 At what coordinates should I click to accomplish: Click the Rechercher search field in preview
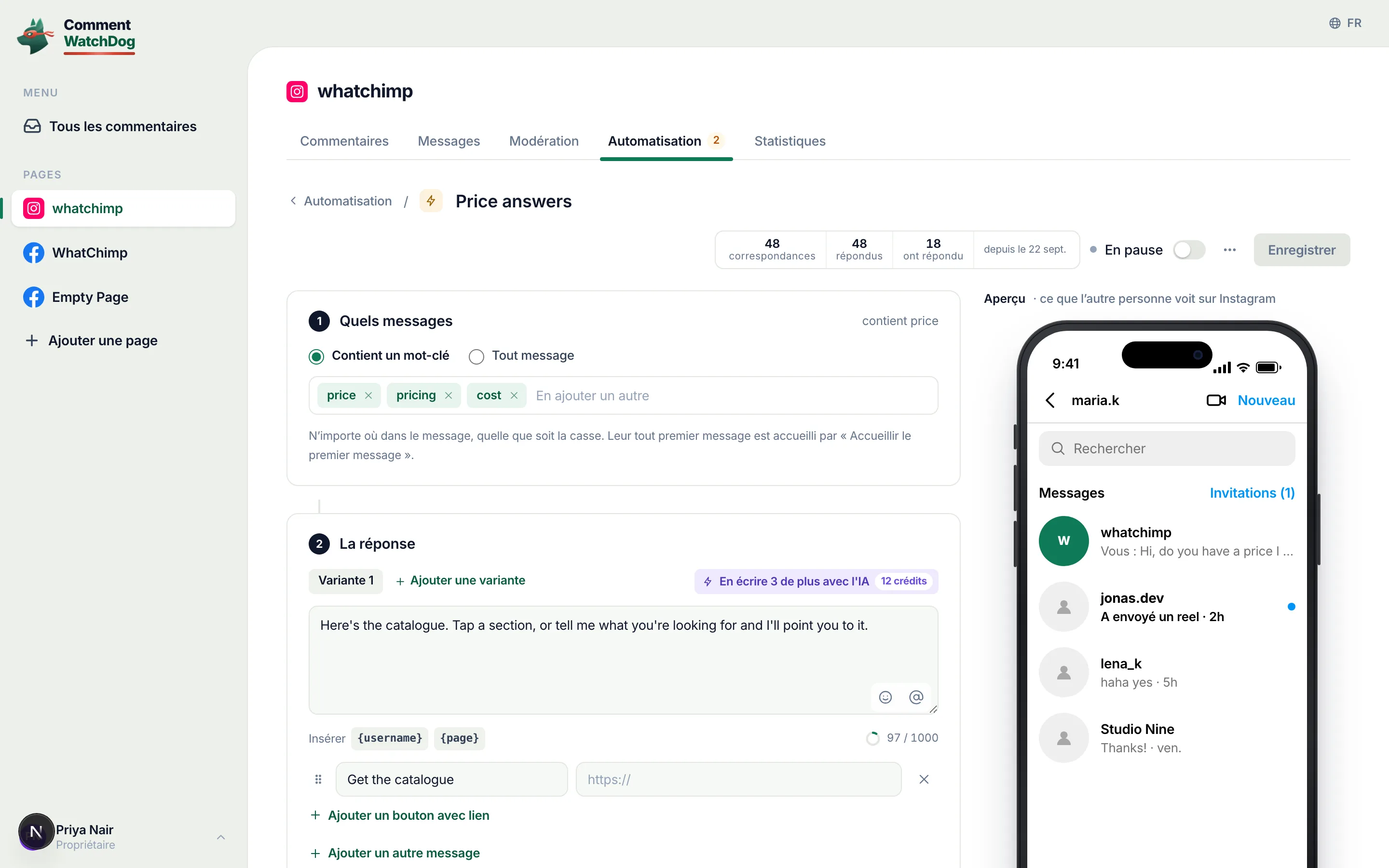(x=1166, y=449)
